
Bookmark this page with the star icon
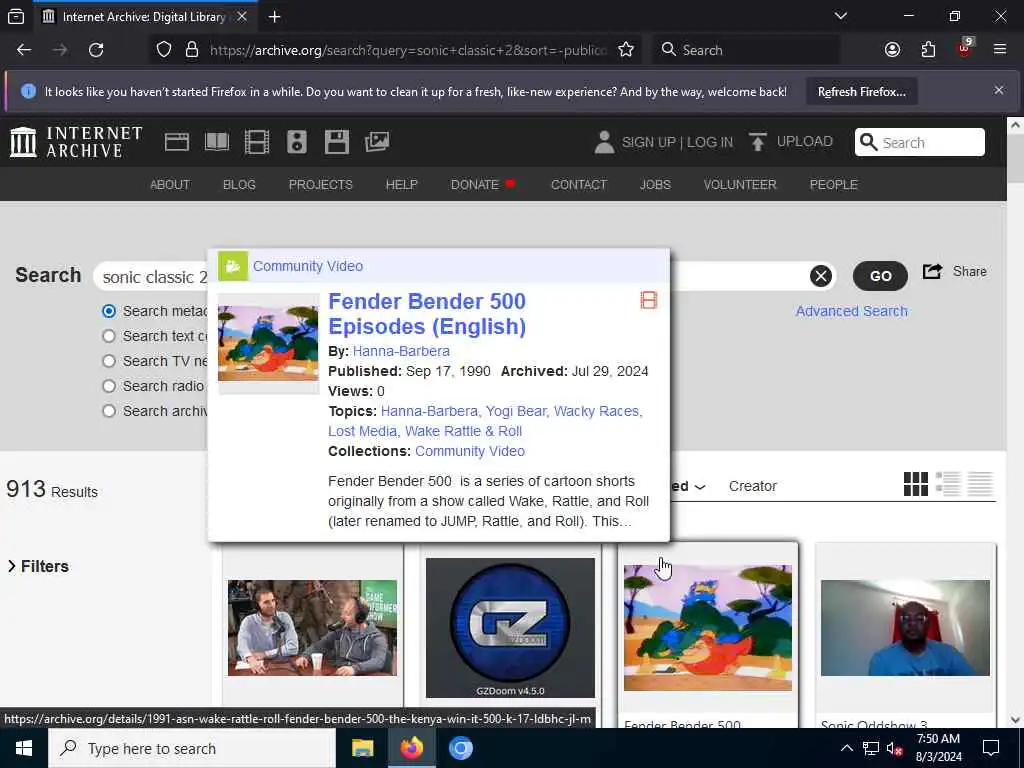click(x=626, y=50)
